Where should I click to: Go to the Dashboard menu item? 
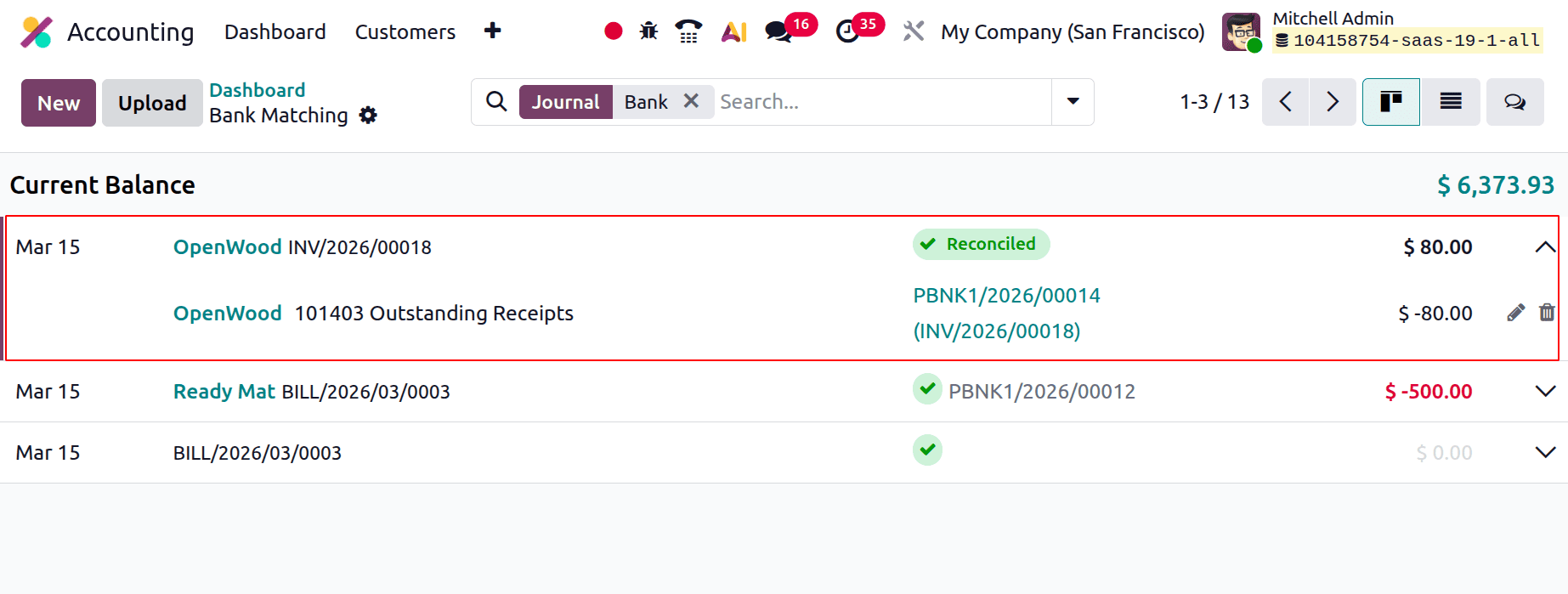(275, 31)
